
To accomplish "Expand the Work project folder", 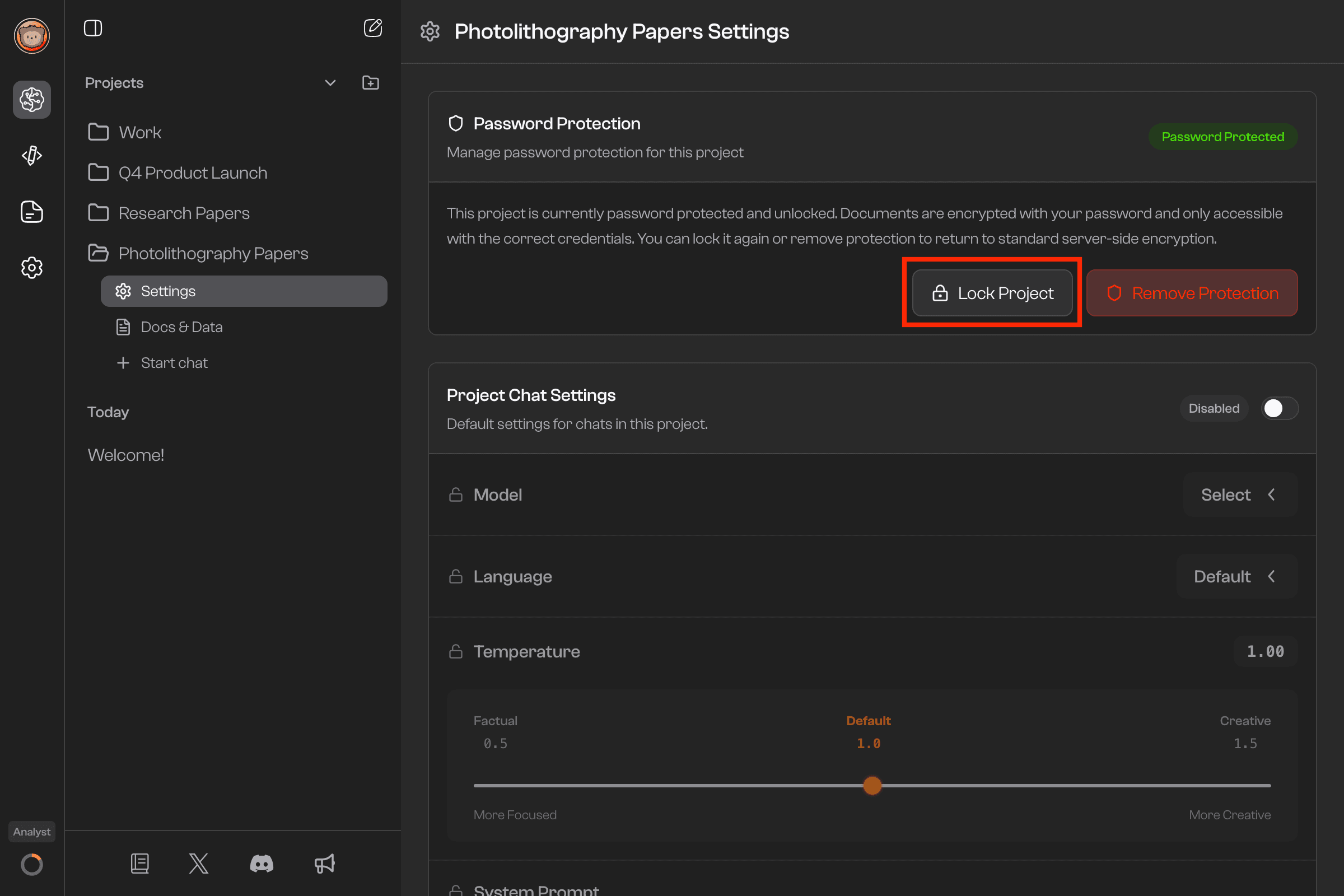I will pyautogui.click(x=124, y=132).
